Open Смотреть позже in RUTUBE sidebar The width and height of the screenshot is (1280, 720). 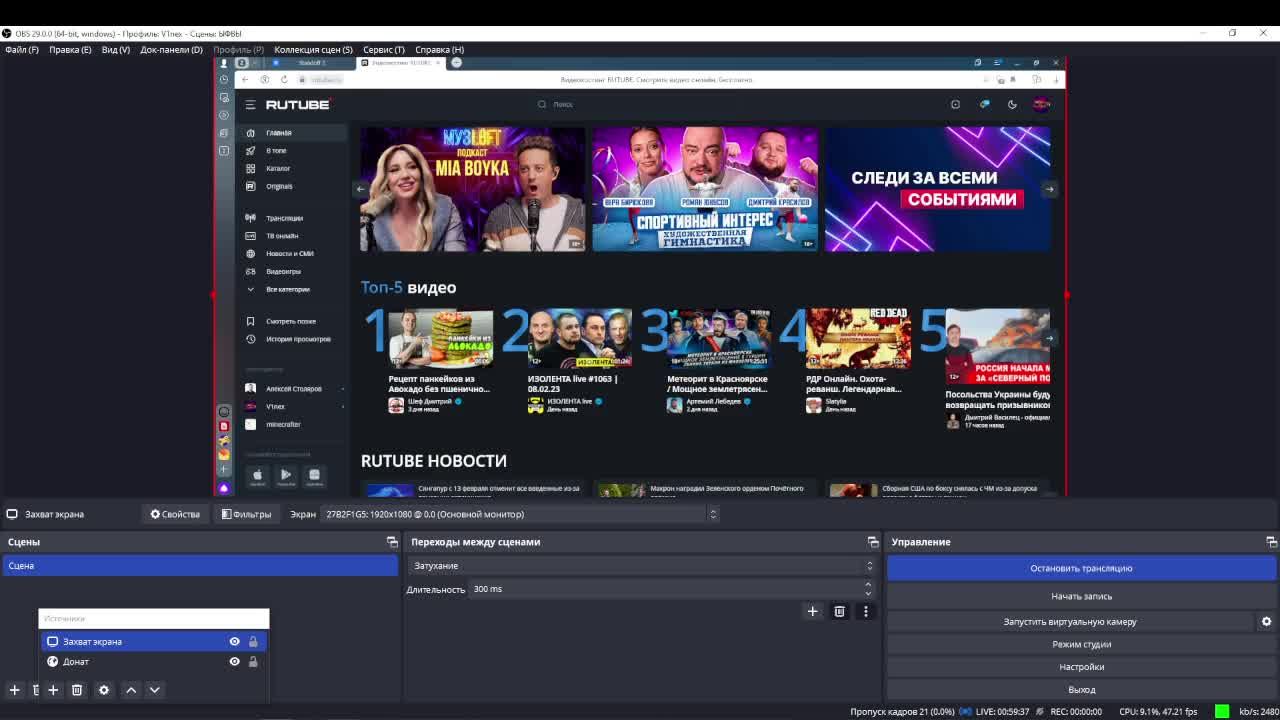[290, 322]
